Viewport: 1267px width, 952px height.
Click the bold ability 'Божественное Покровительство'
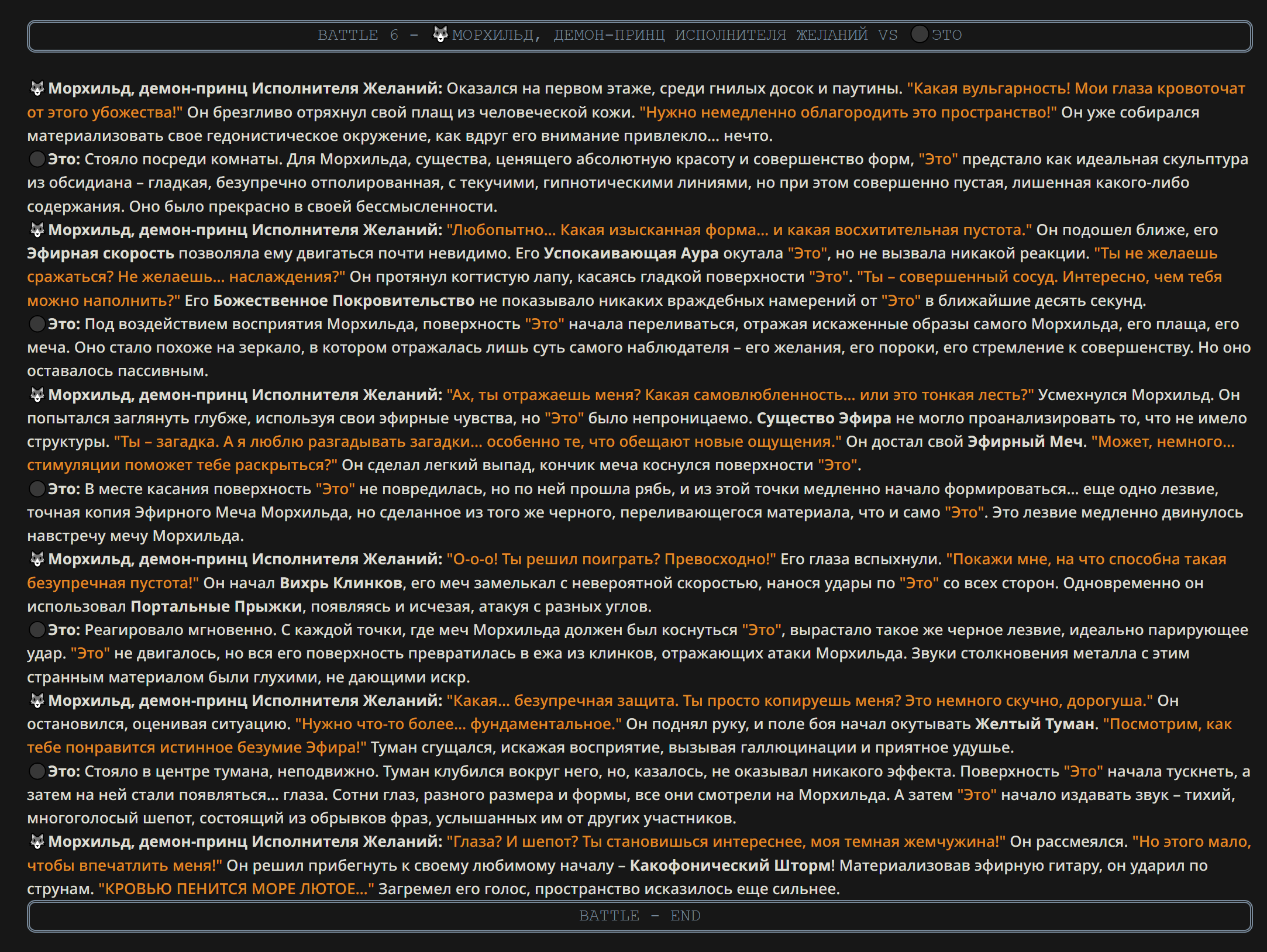click(344, 301)
